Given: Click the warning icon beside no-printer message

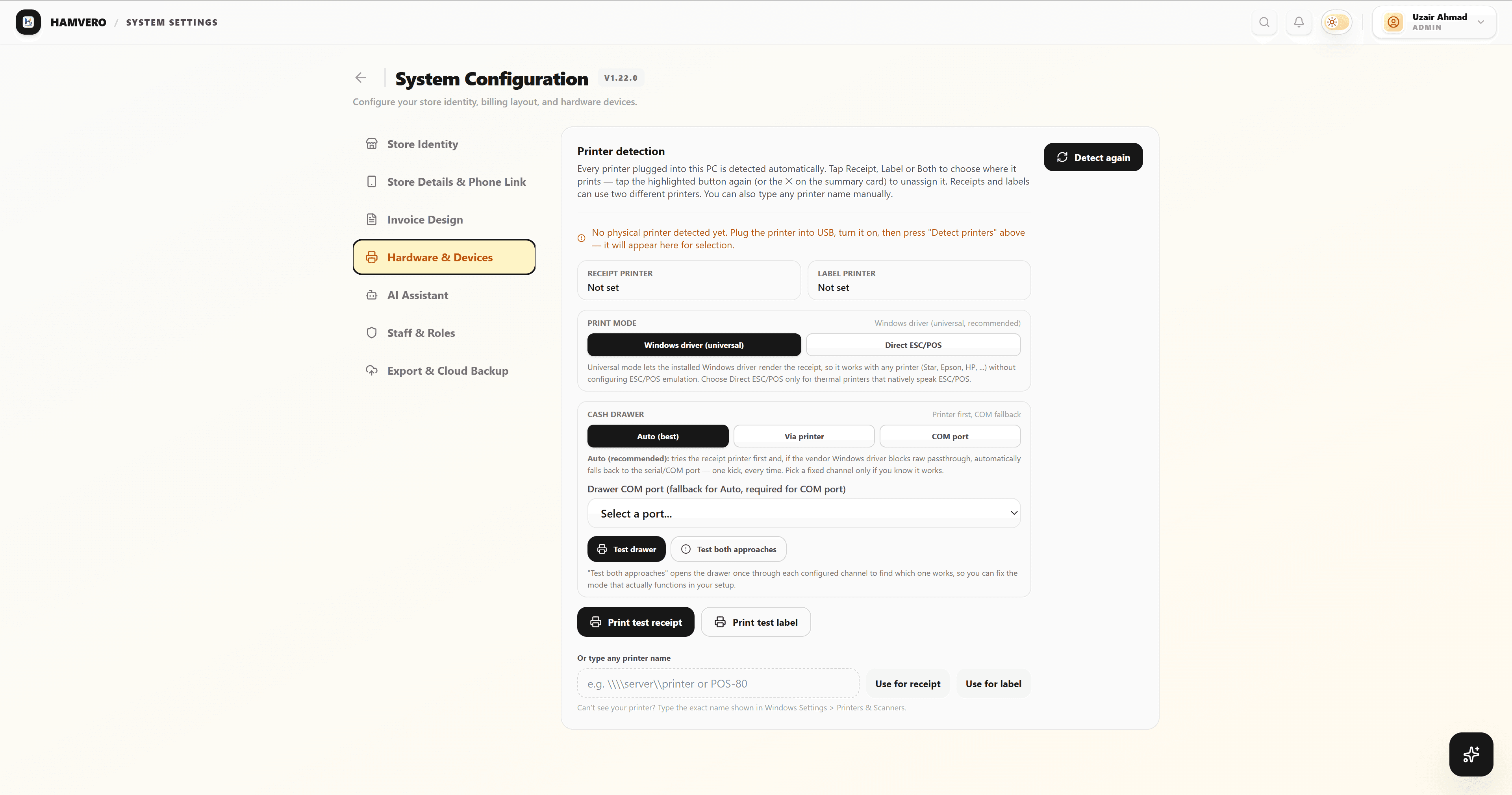Looking at the screenshot, I should pos(581,238).
